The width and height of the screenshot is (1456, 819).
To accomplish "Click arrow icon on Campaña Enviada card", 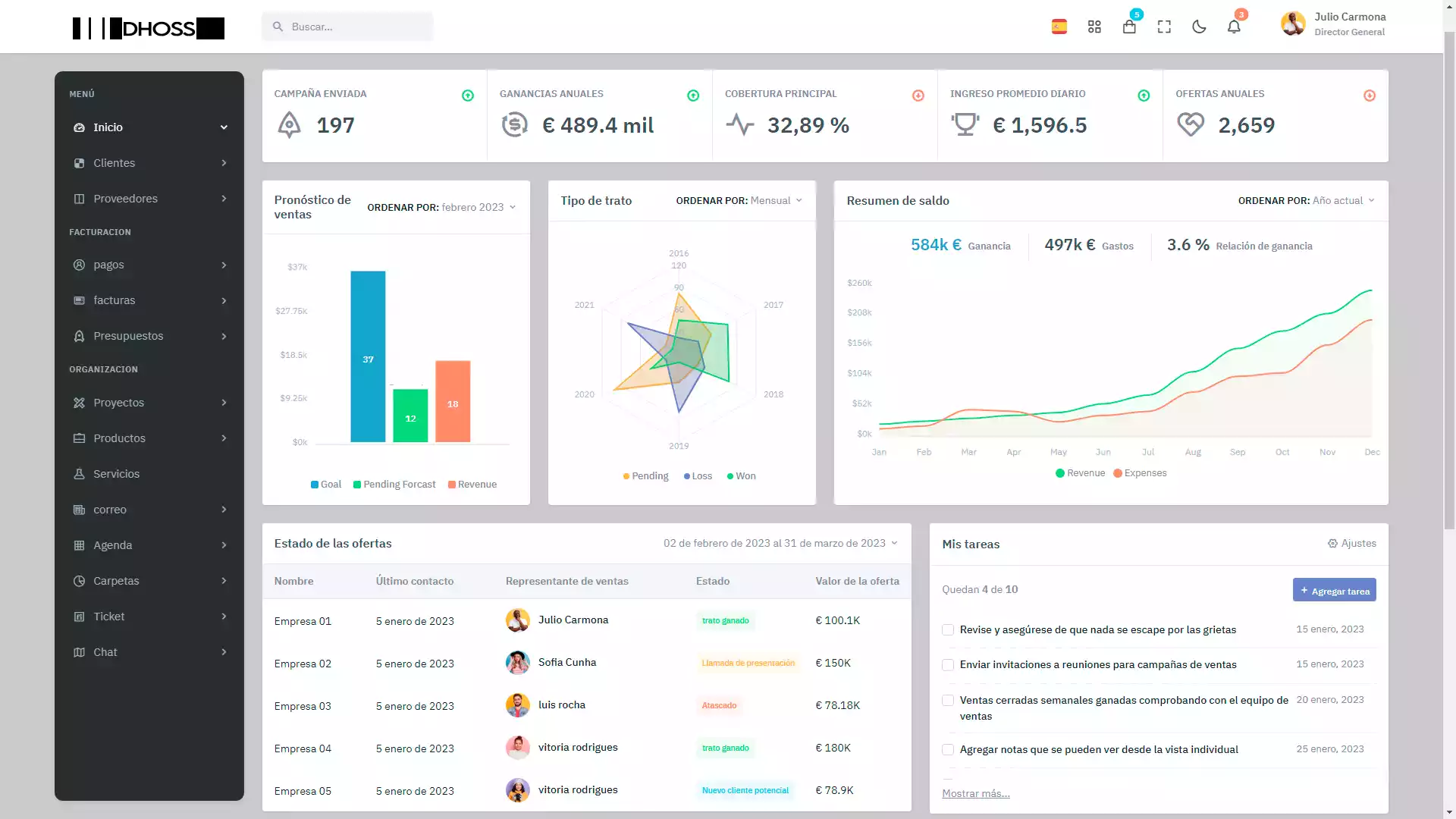I will pyautogui.click(x=468, y=96).
